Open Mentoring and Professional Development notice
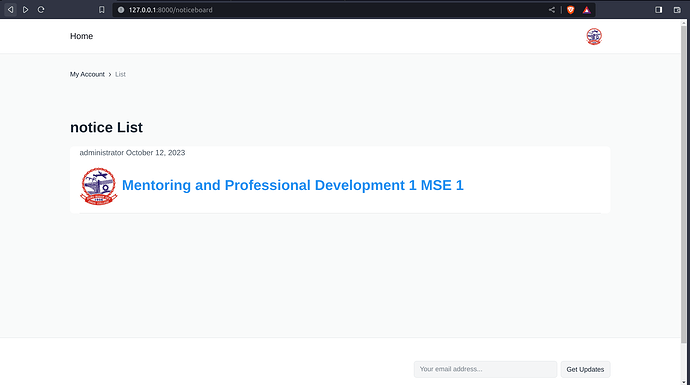 pyautogui.click(x=293, y=185)
